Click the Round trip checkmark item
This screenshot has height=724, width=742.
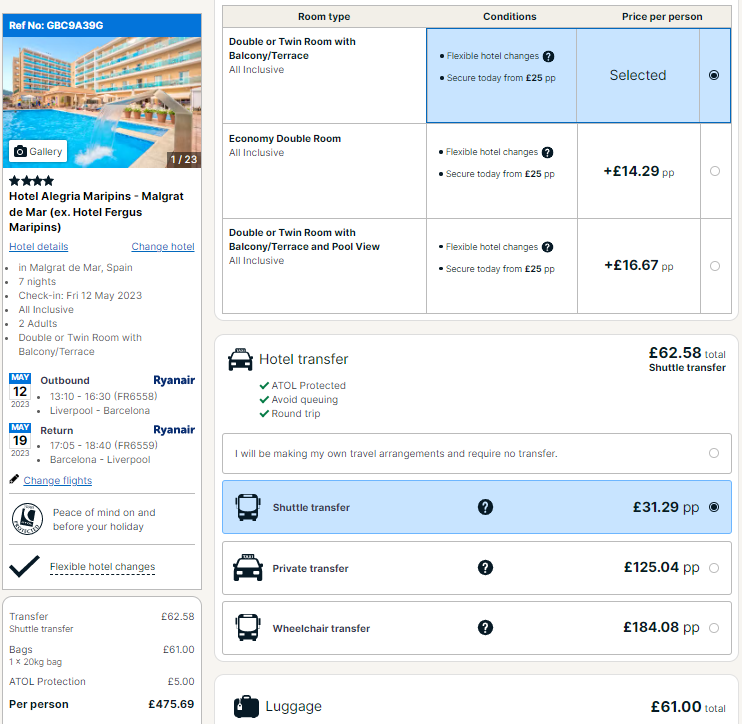pos(290,414)
